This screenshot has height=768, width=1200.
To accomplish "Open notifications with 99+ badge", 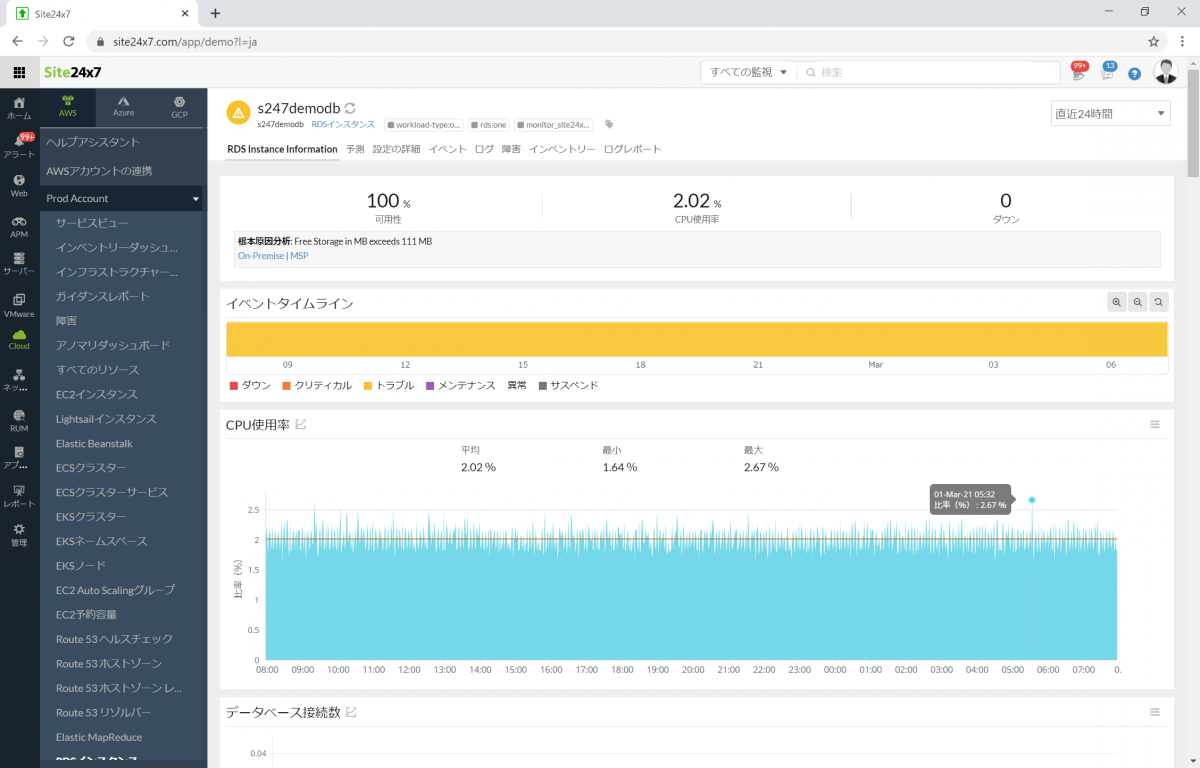I will point(1078,72).
